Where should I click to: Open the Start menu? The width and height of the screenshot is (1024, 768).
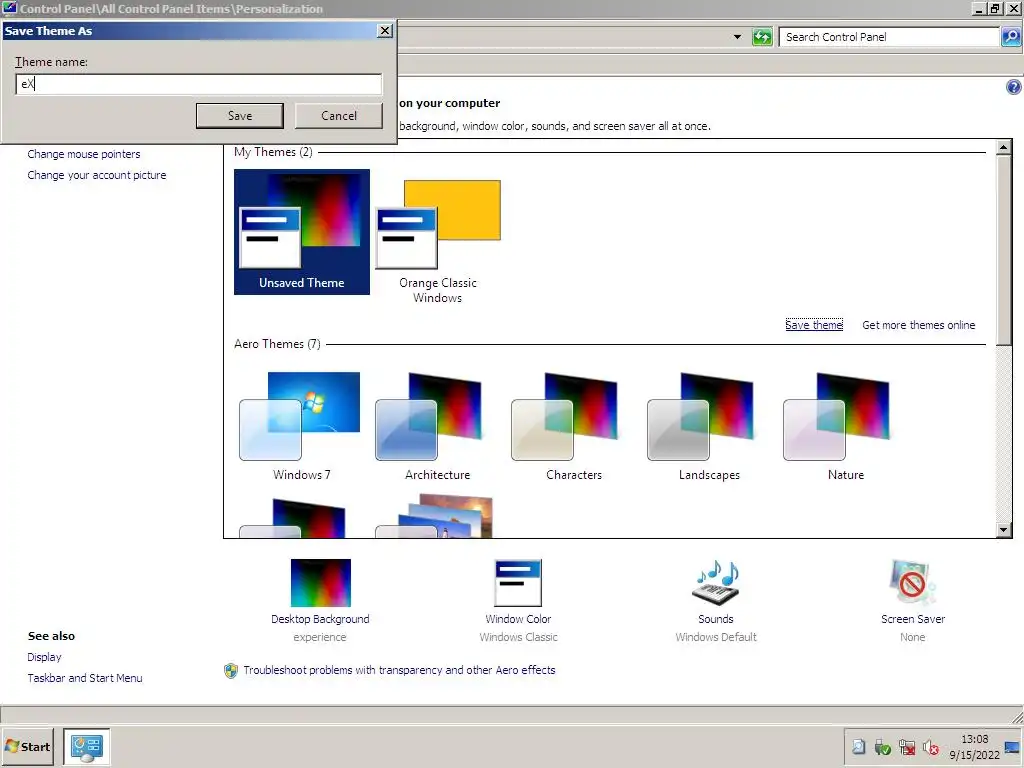pyautogui.click(x=27, y=746)
